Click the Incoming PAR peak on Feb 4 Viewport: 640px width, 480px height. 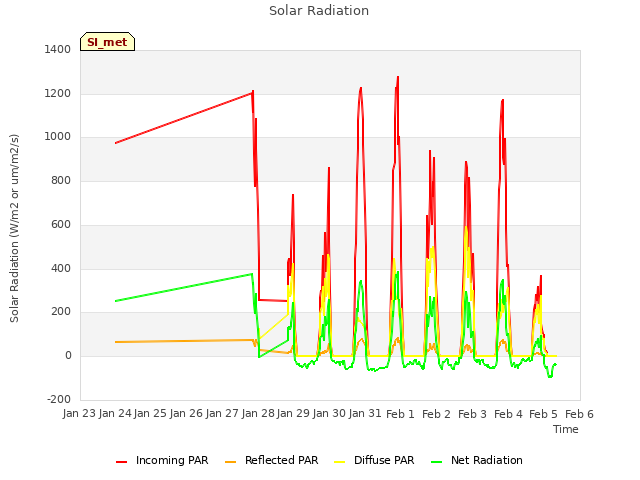click(502, 100)
